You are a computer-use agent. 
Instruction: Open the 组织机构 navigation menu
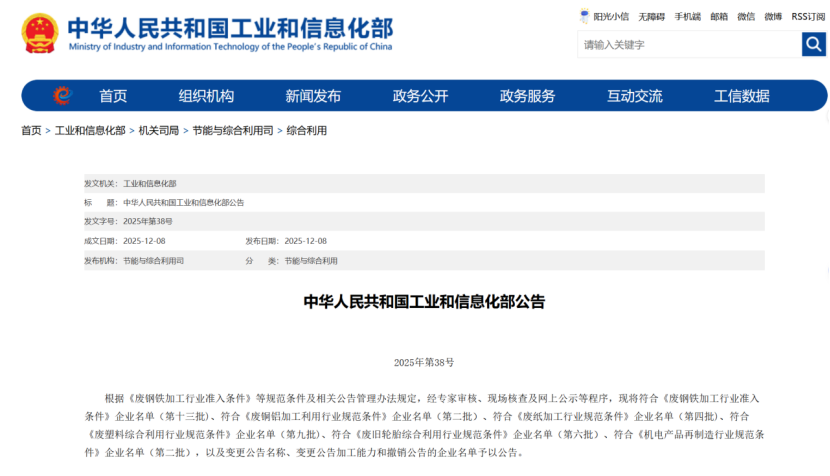point(206,96)
